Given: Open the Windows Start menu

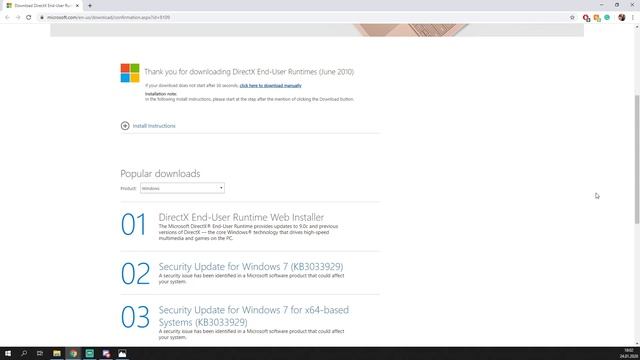Looking at the screenshot, I should point(8,353).
